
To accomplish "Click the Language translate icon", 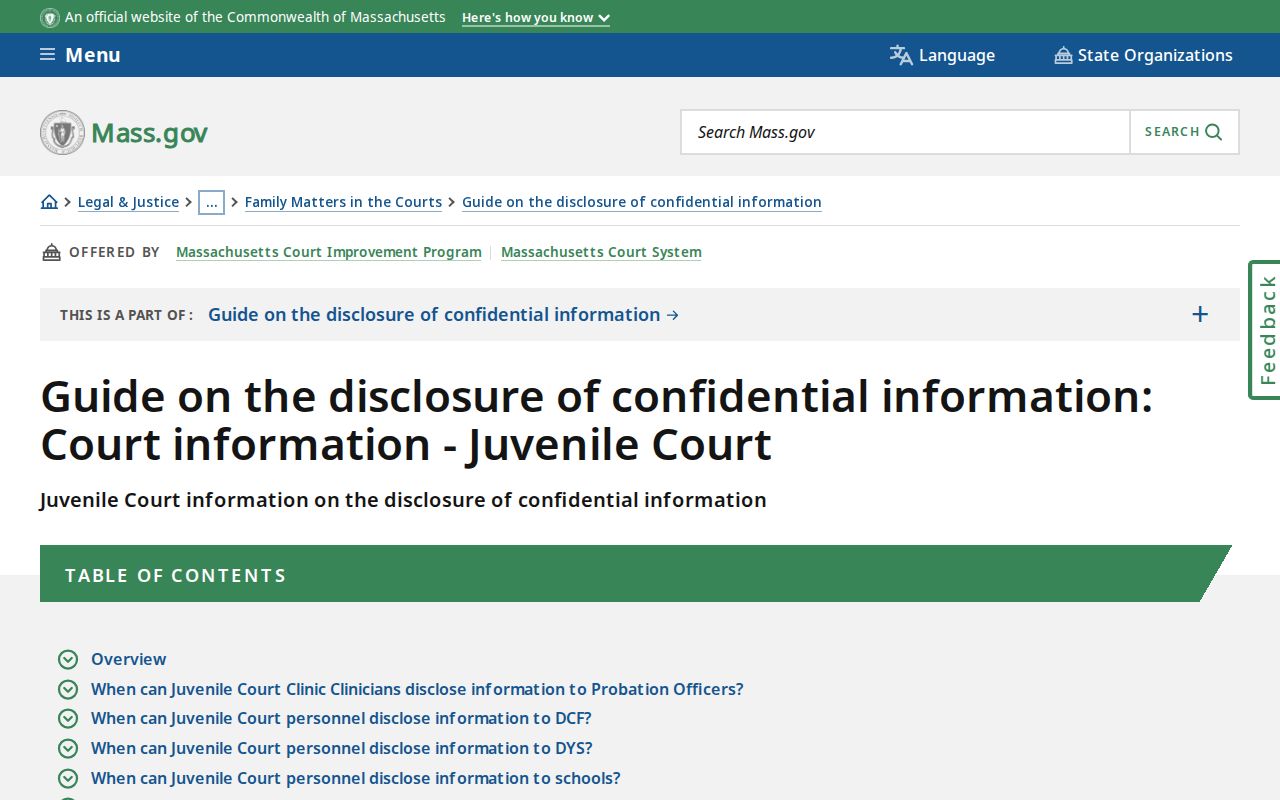I will point(901,55).
